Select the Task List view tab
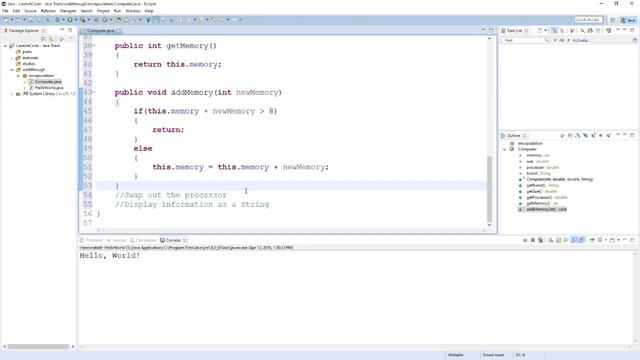The image size is (640, 360). [514, 31]
